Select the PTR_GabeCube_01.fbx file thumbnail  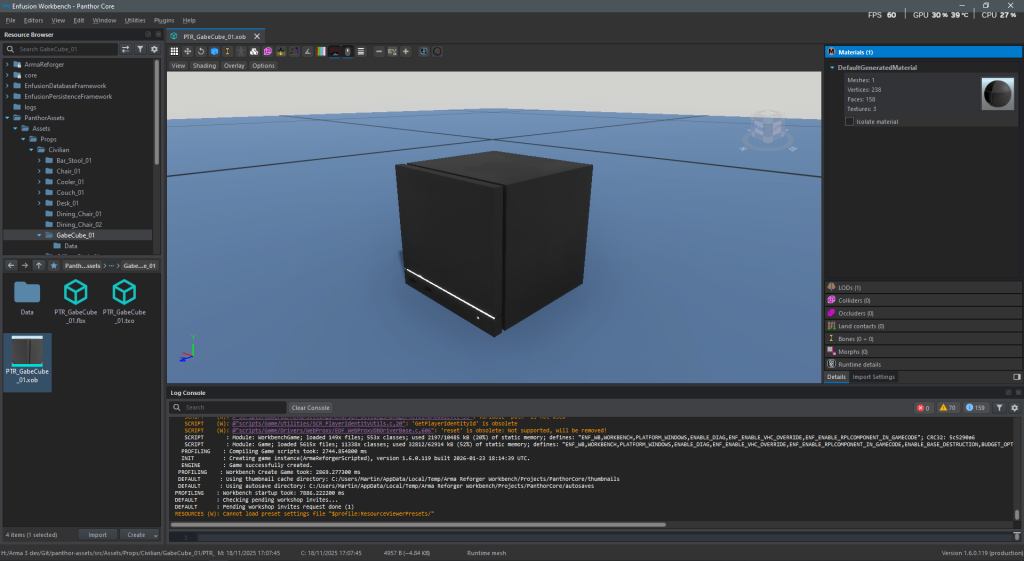tap(75, 300)
